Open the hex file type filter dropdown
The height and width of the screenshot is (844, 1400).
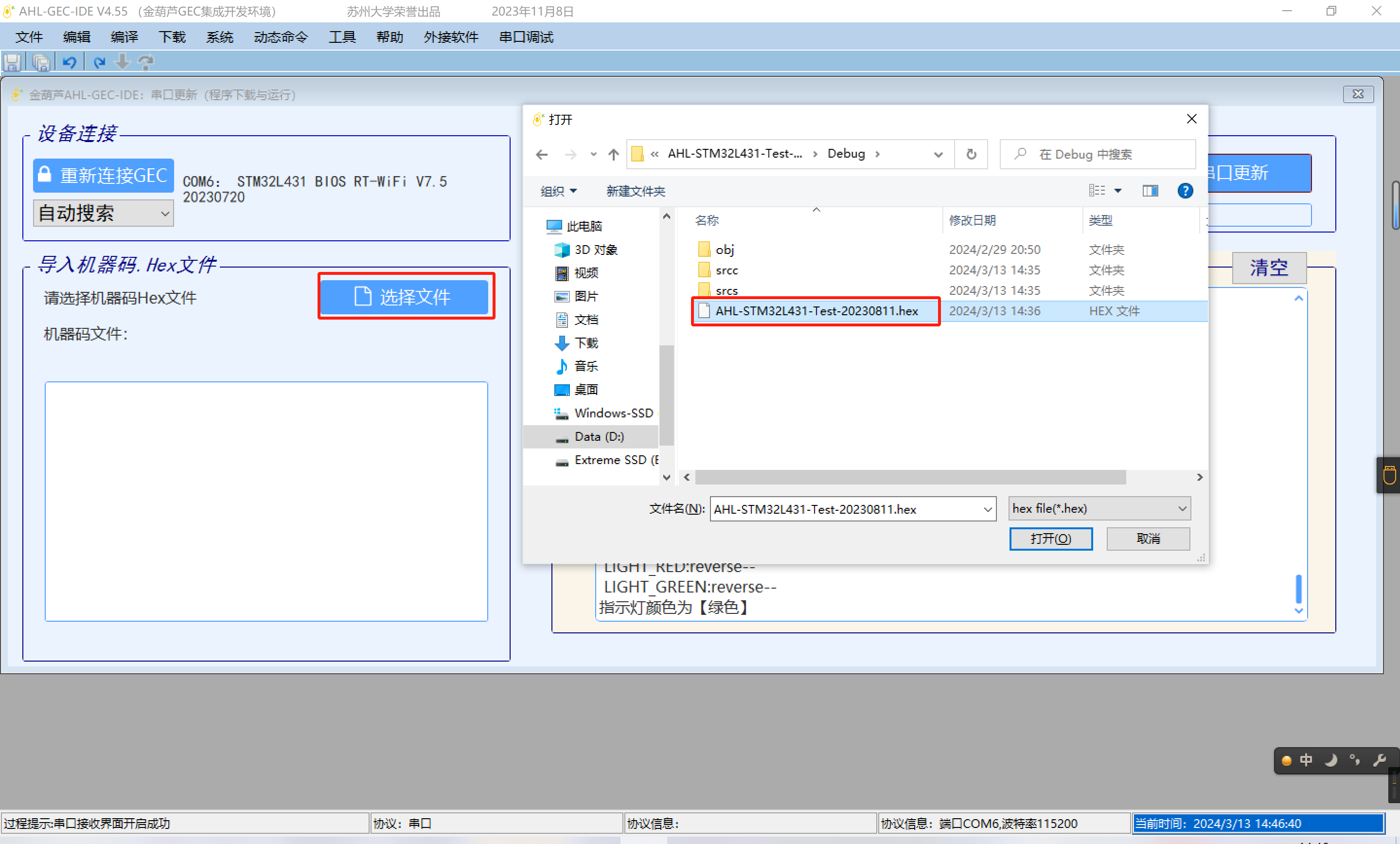(x=1182, y=509)
